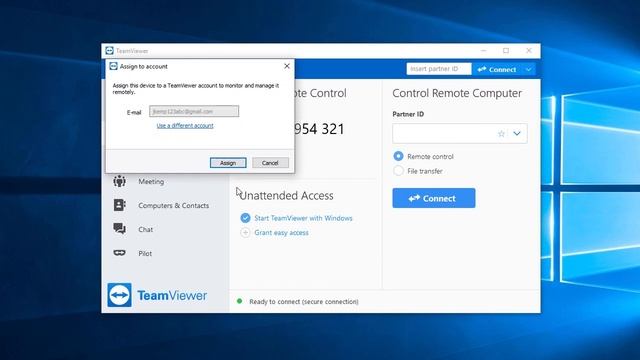The width and height of the screenshot is (640, 360).
Task: Select Computers & Contacts in sidebar
Action: click(173, 205)
